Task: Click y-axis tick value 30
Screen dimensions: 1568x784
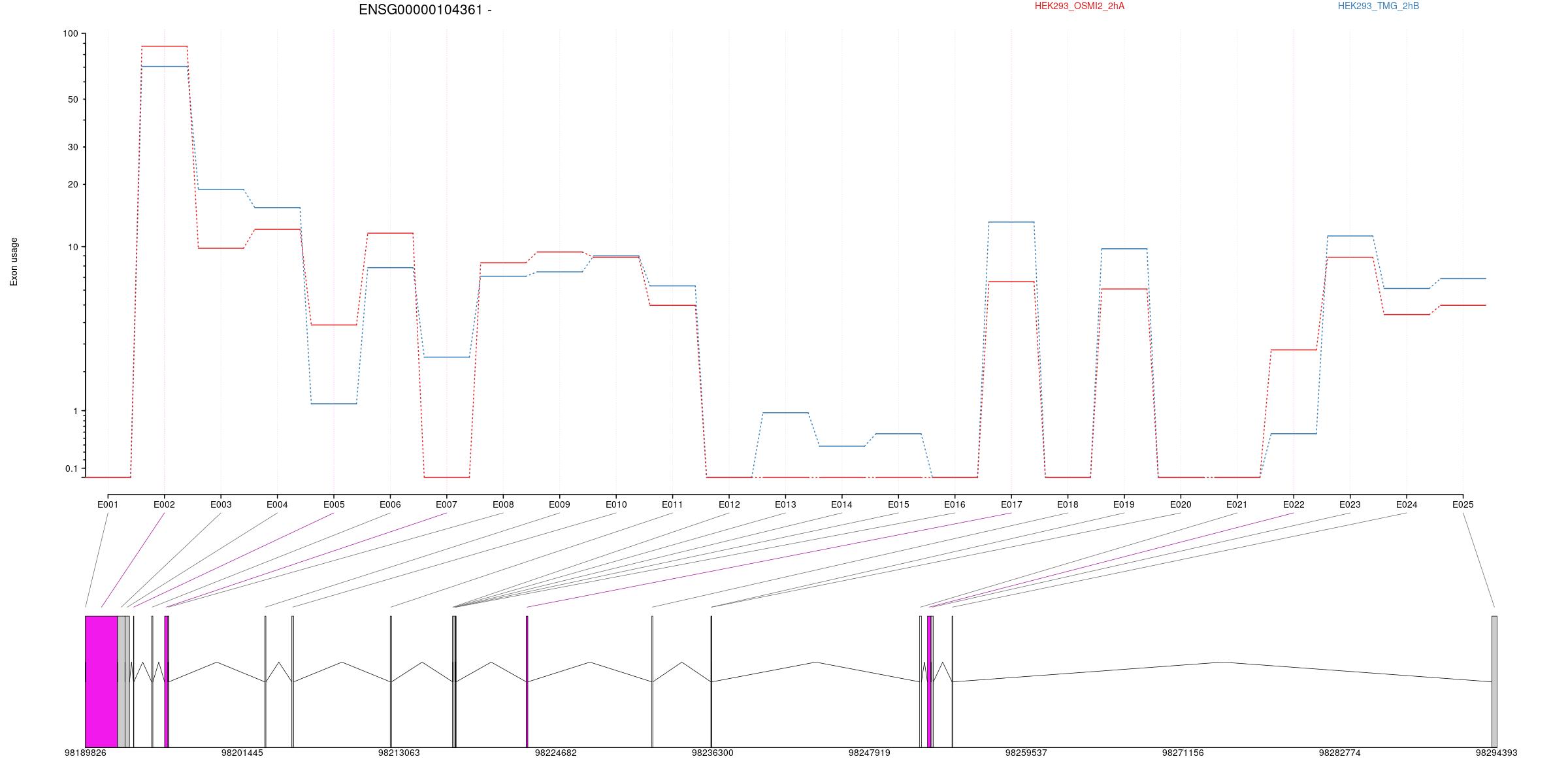Action: 73,147
